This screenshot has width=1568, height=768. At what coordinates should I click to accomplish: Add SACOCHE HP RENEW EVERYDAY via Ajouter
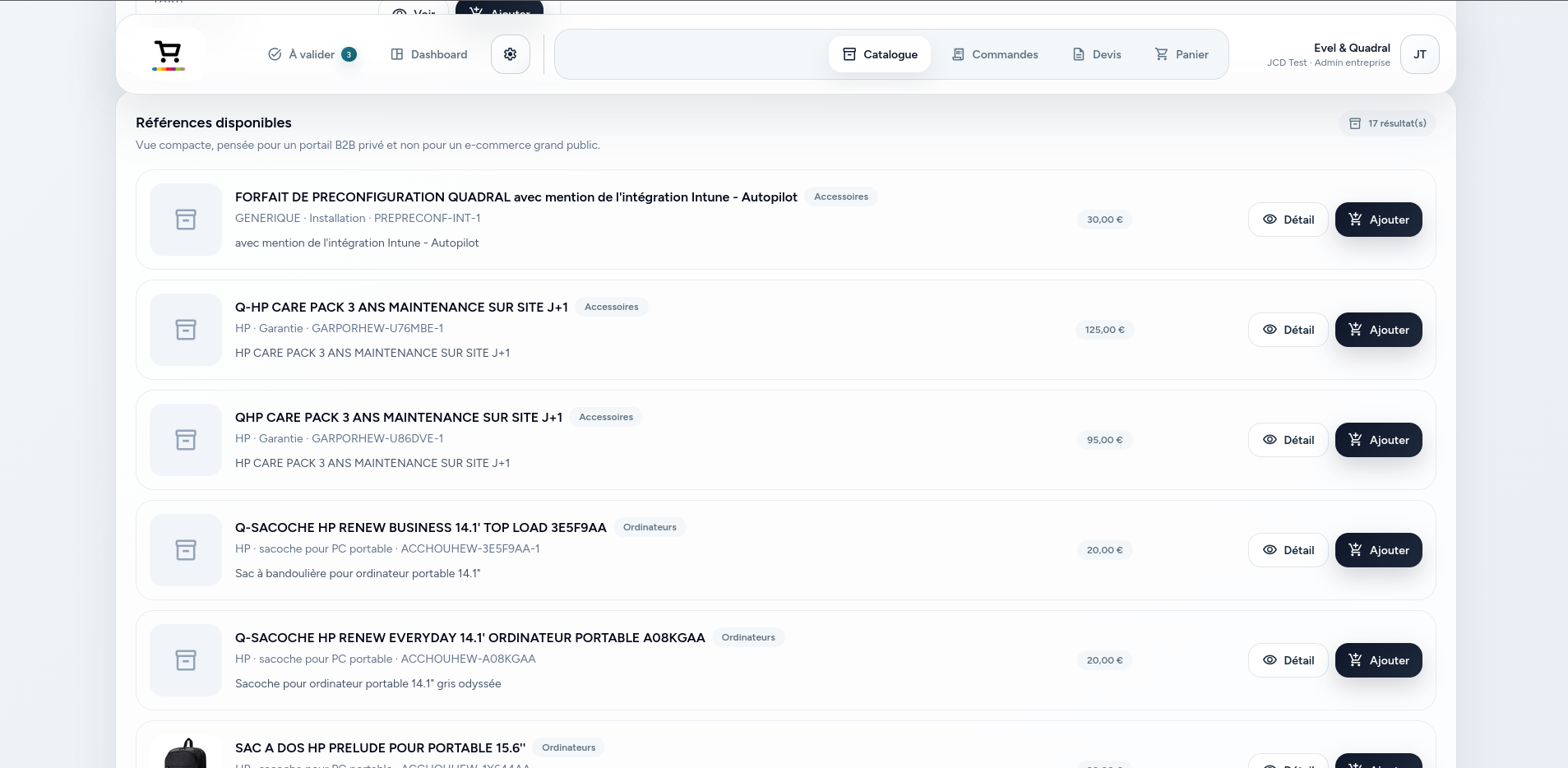pos(1379,660)
